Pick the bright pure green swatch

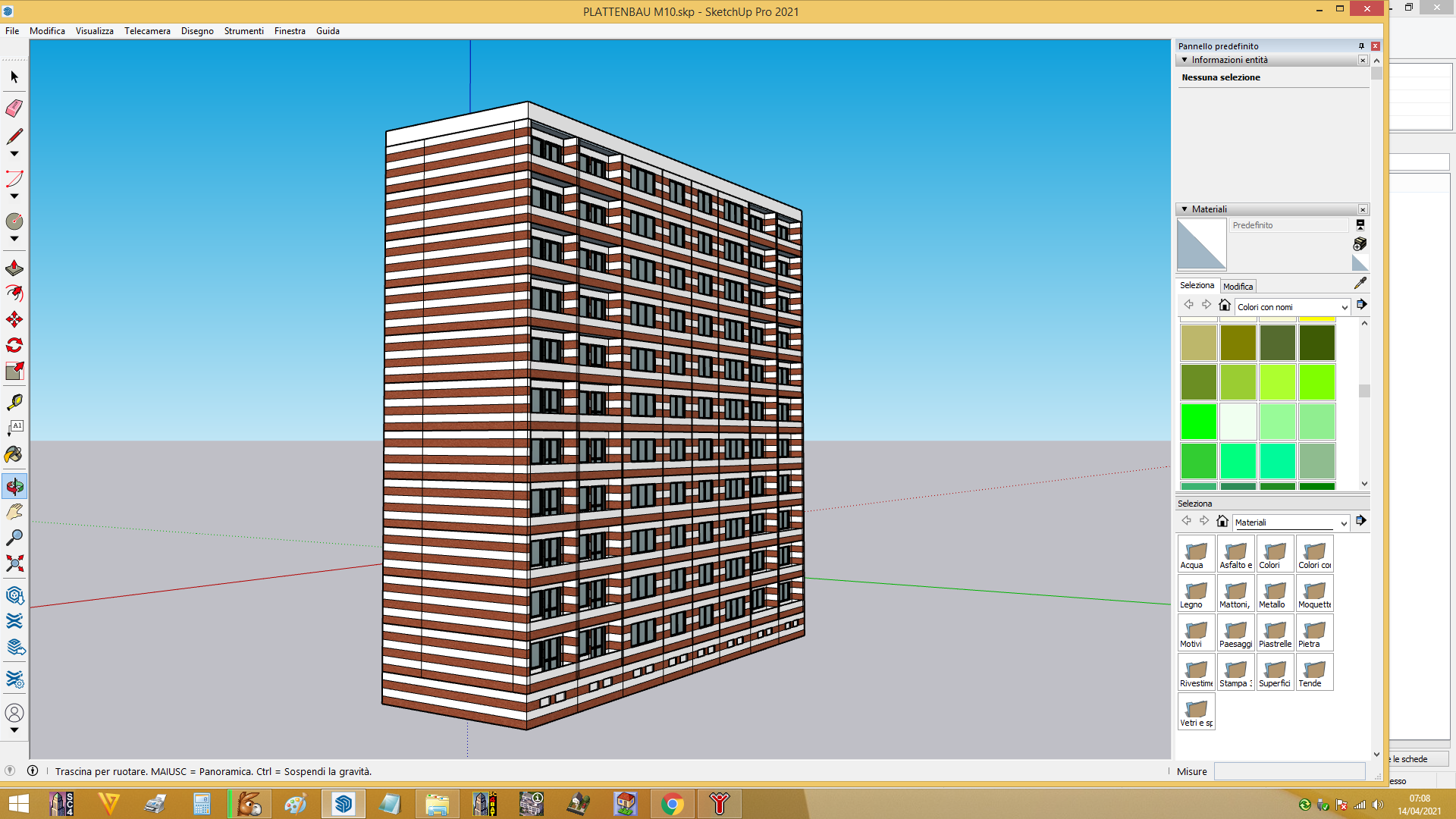click(1198, 422)
